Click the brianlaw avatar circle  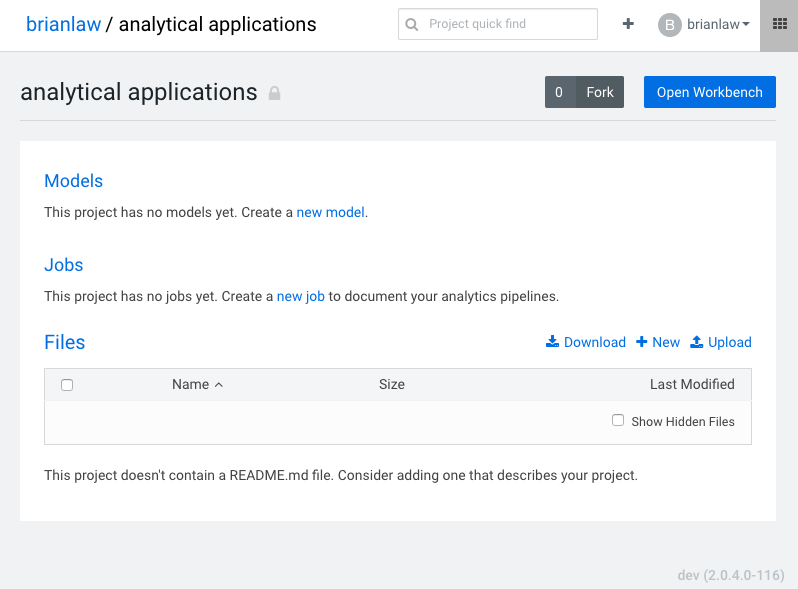pos(670,24)
